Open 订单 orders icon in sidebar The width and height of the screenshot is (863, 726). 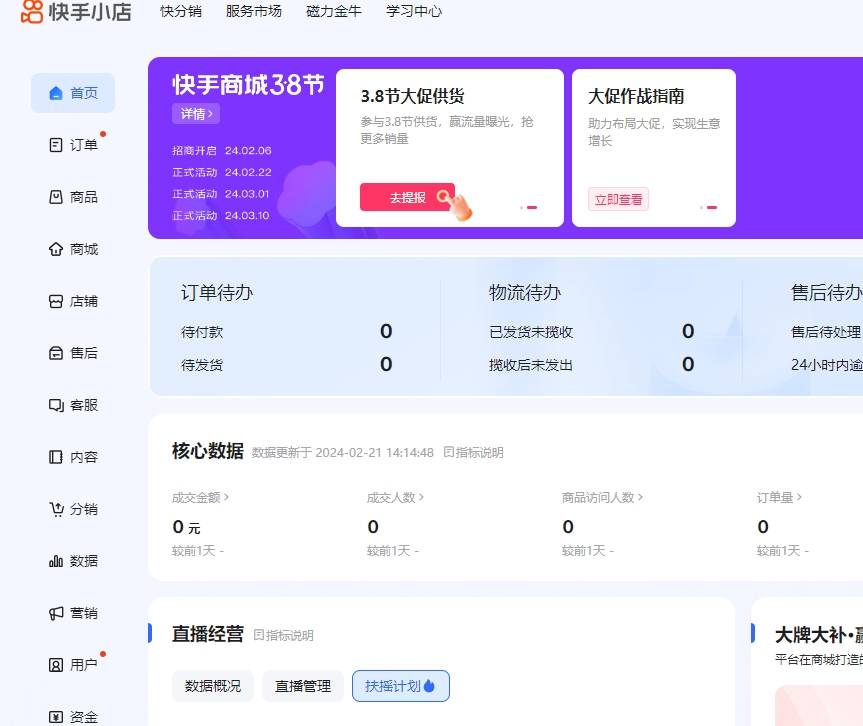[x=56, y=145]
